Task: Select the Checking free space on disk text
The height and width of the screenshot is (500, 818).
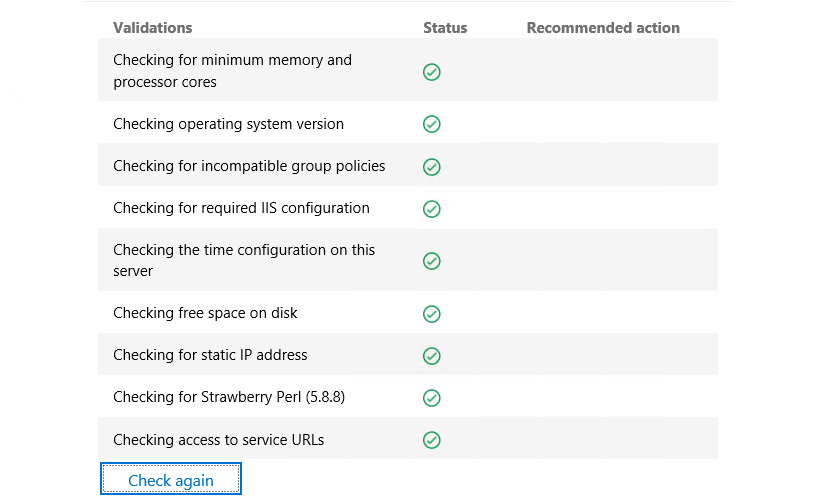Action: 205,313
